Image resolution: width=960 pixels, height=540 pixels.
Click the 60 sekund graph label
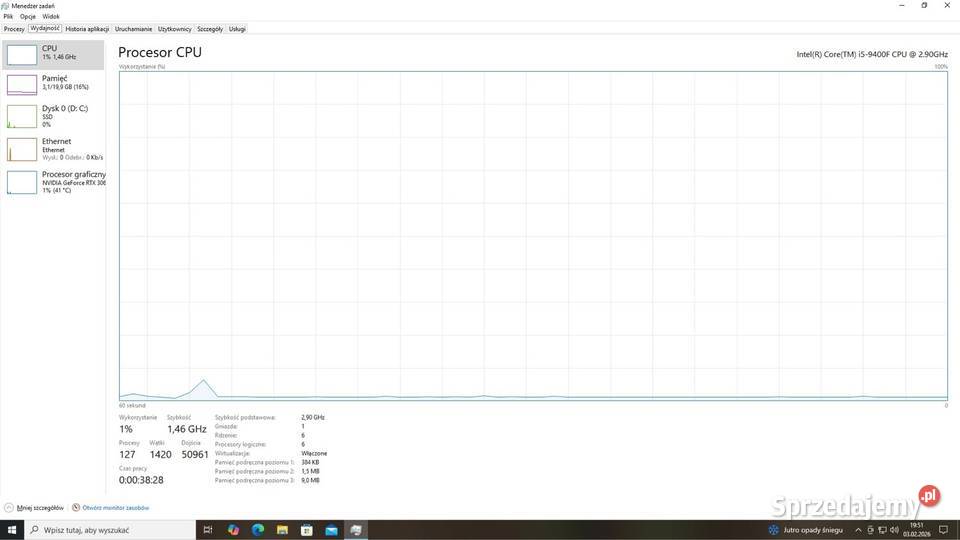tap(132, 405)
